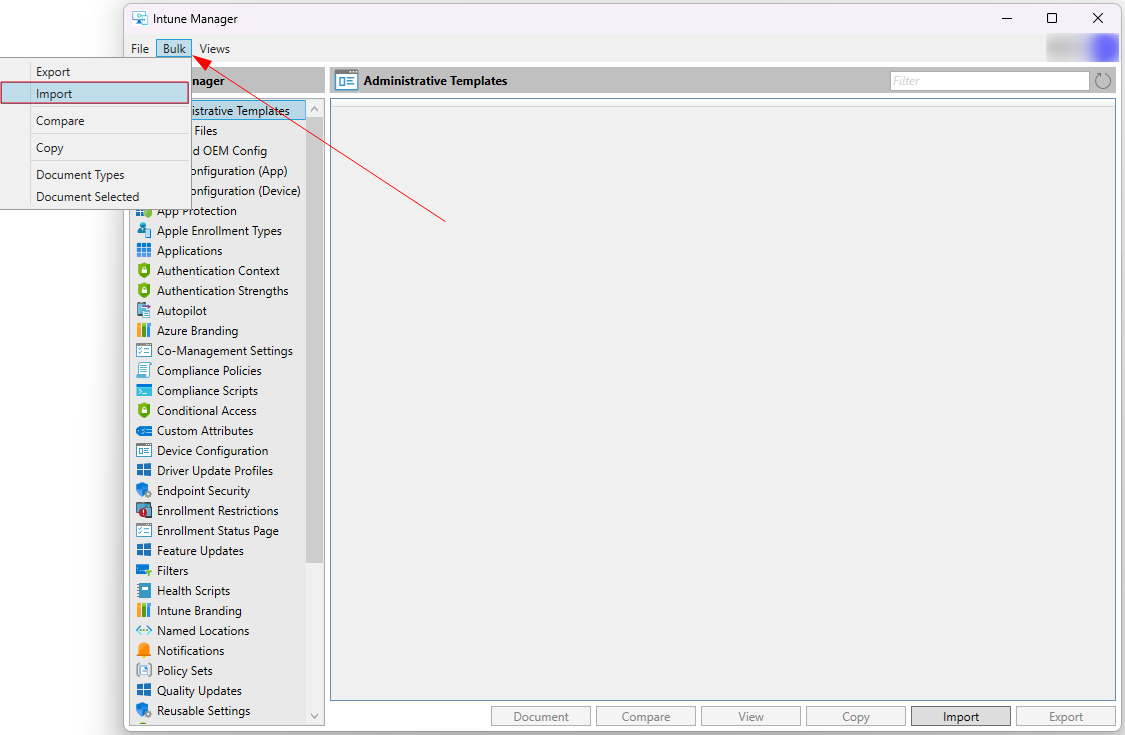
Task: Click the Driver Update Profiles Windows icon
Action: [143, 470]
